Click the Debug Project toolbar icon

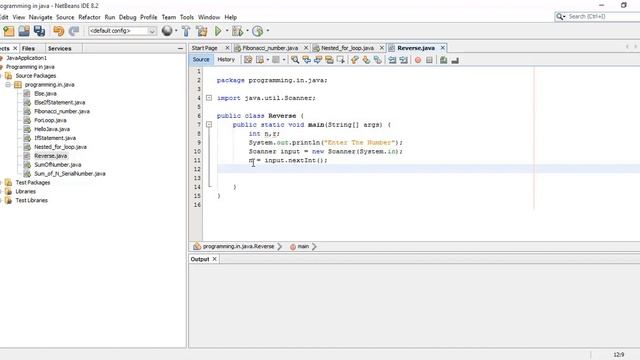pos(237,31)
